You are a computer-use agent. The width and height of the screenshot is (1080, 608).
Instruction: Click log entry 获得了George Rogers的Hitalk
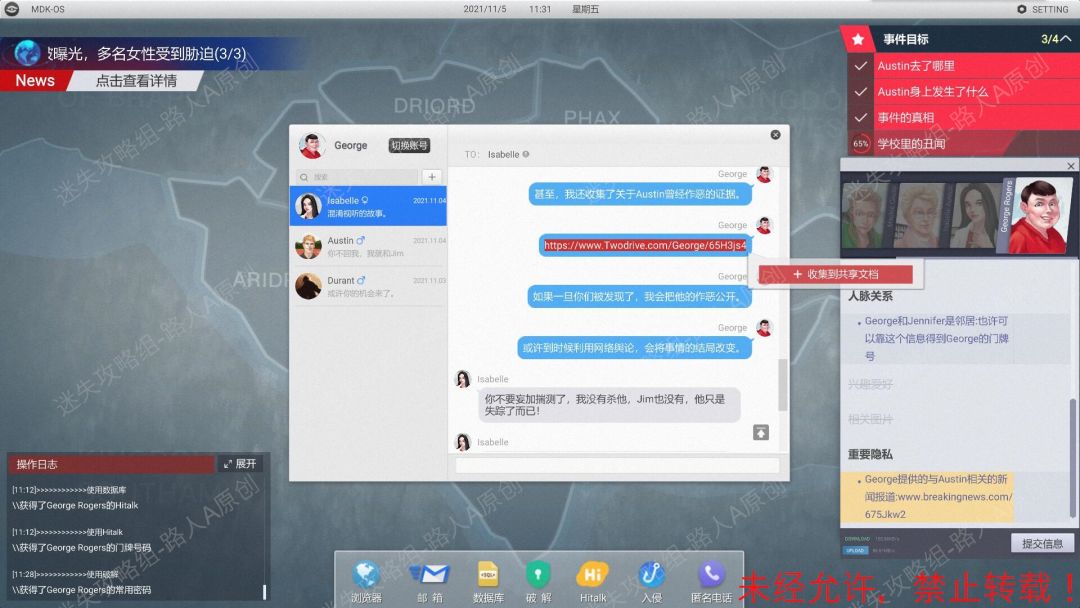pos(75,505)
